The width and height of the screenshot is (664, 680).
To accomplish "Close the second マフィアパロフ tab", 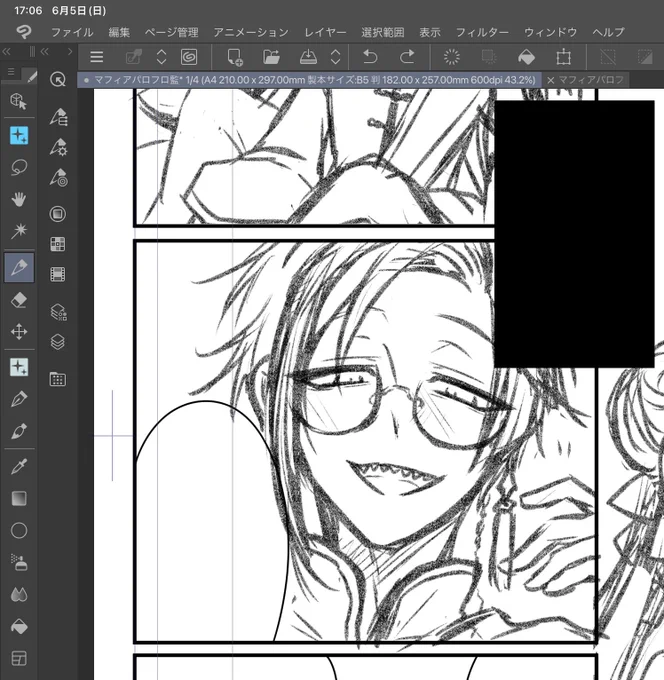I will (550, 80).
